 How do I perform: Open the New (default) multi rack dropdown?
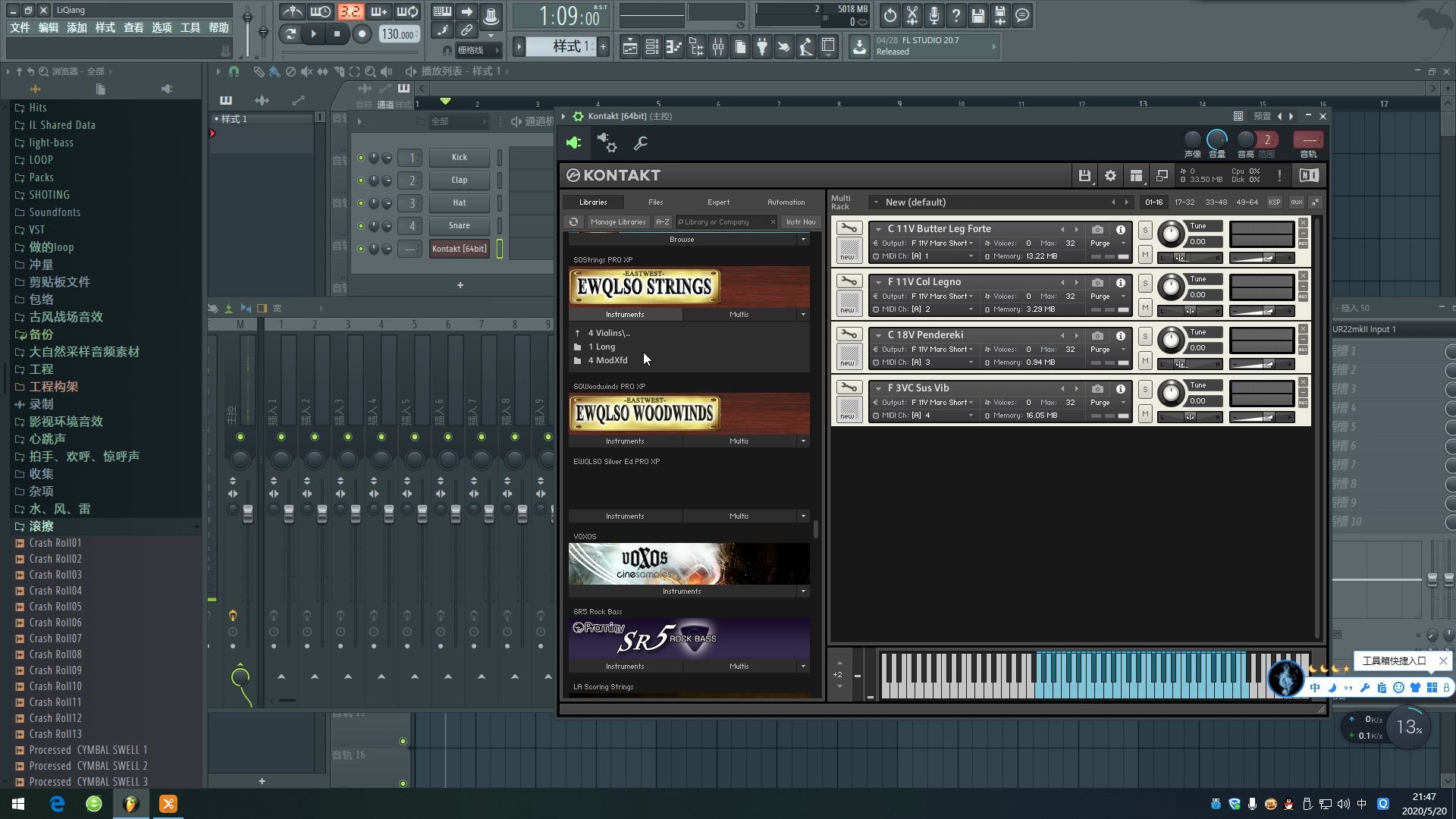(876, 202)
